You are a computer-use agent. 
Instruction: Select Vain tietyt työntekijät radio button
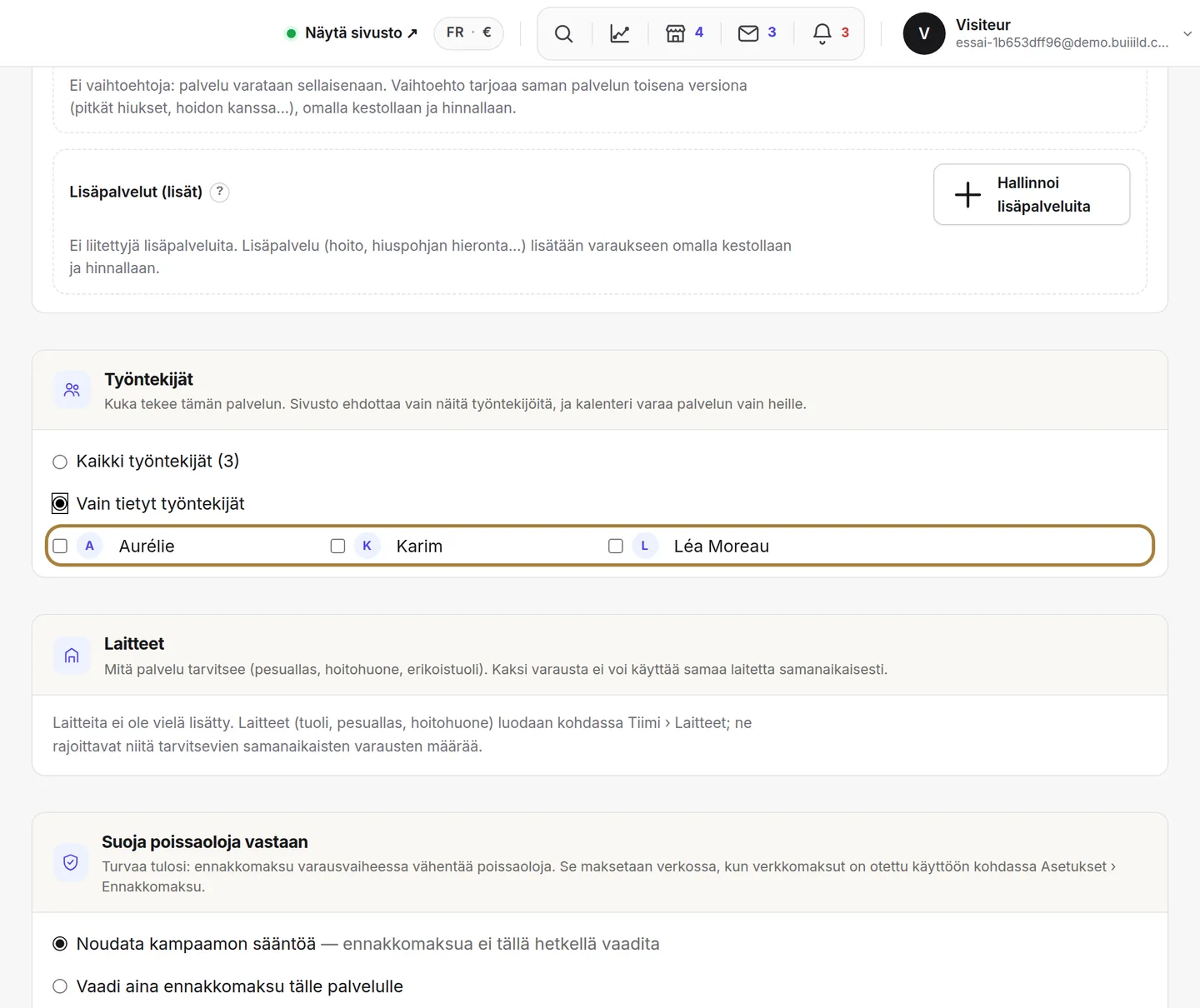[60, 503]
